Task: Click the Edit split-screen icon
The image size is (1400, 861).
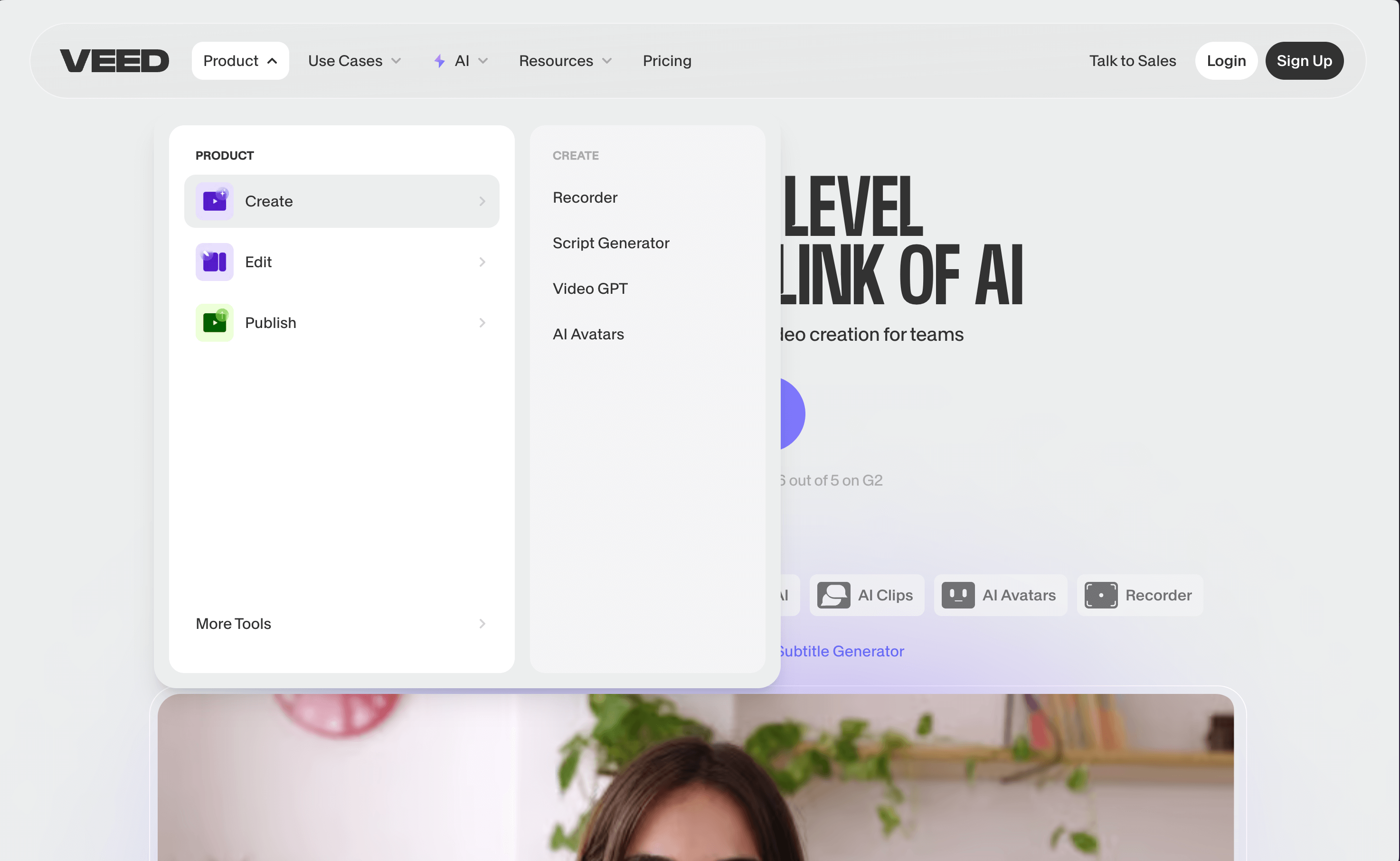Action: point(215,262)
